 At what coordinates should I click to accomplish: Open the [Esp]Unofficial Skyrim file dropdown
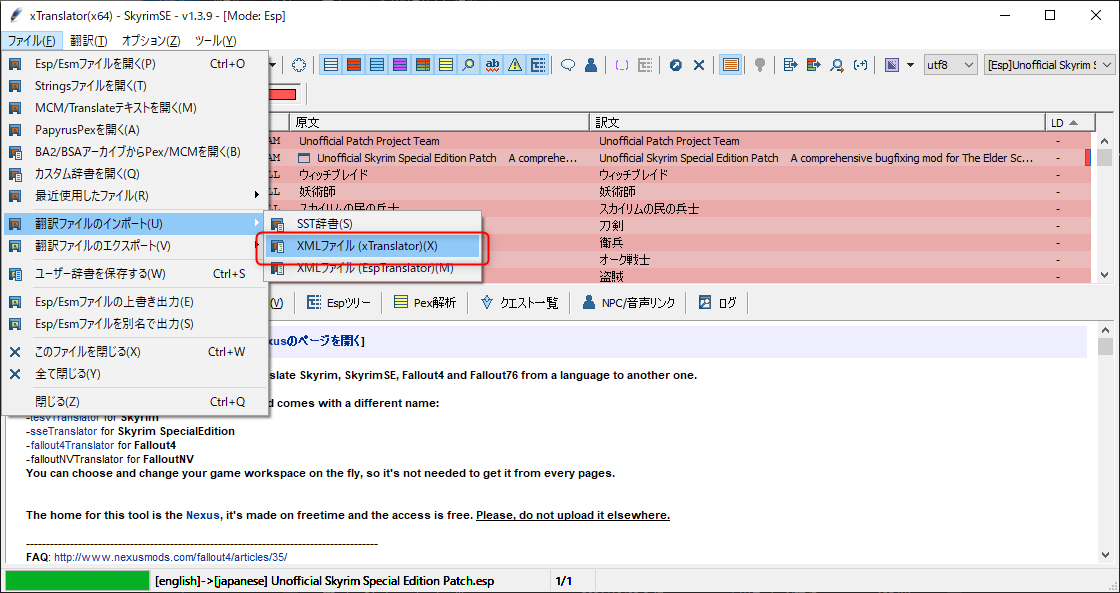(x=1049, y=65)
